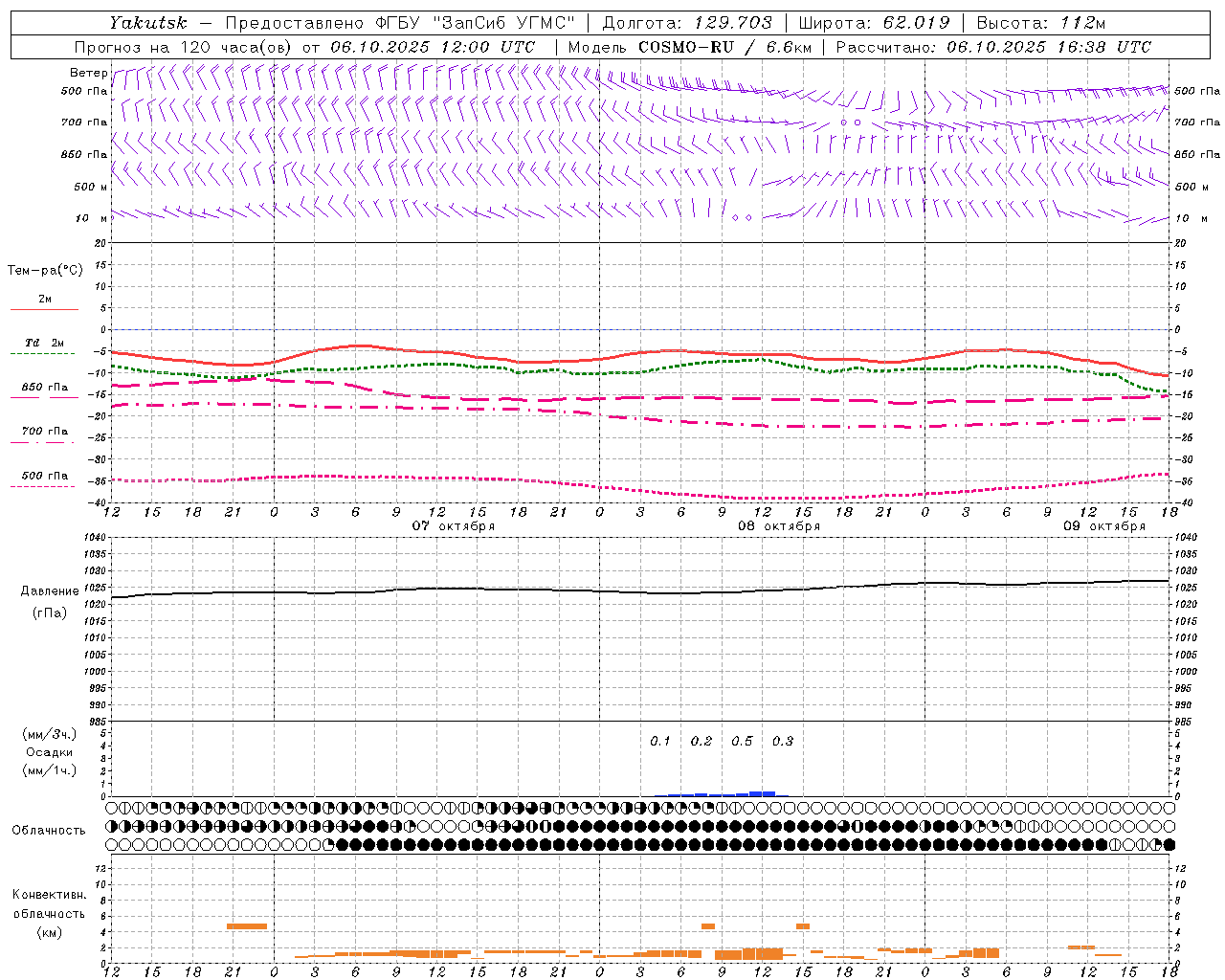Click the Yakutsk station title
The image size is (1225, 980).
pos(147,23)
